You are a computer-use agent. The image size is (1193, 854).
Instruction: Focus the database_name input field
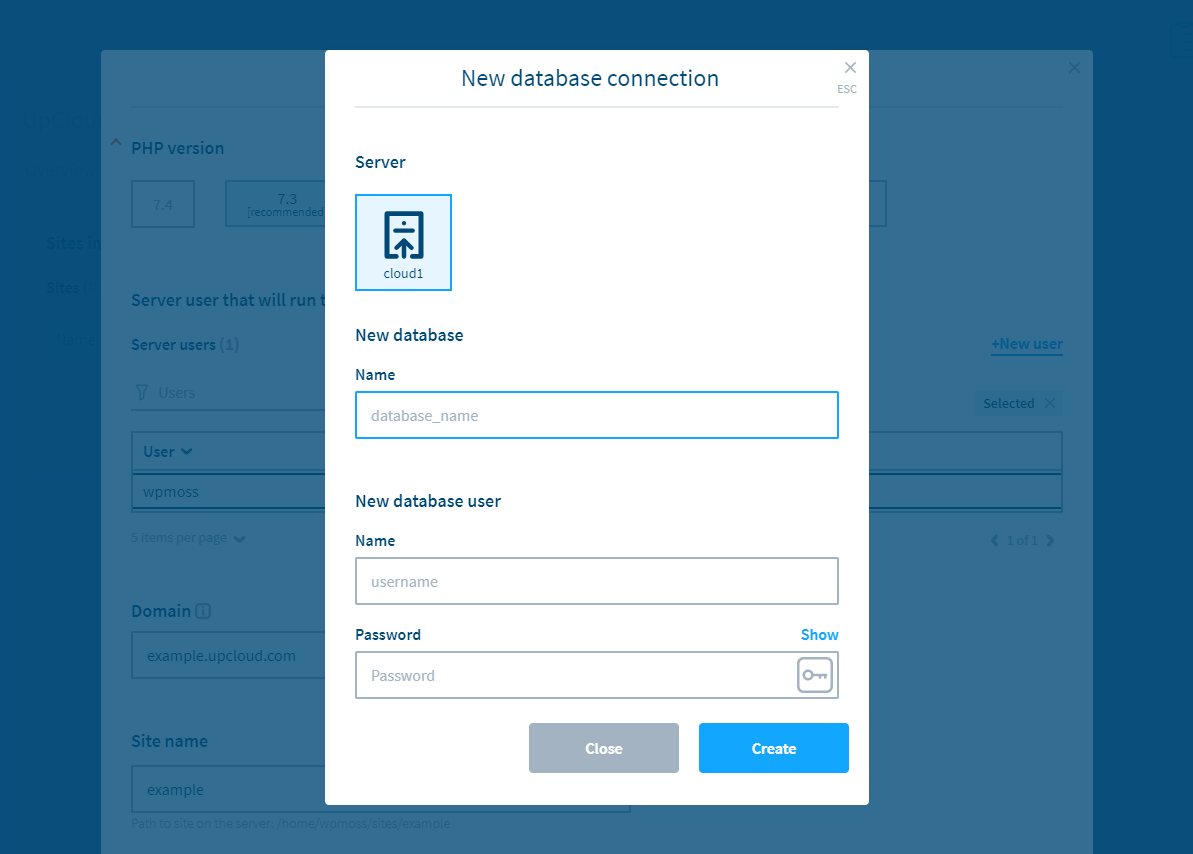[596, 415]
